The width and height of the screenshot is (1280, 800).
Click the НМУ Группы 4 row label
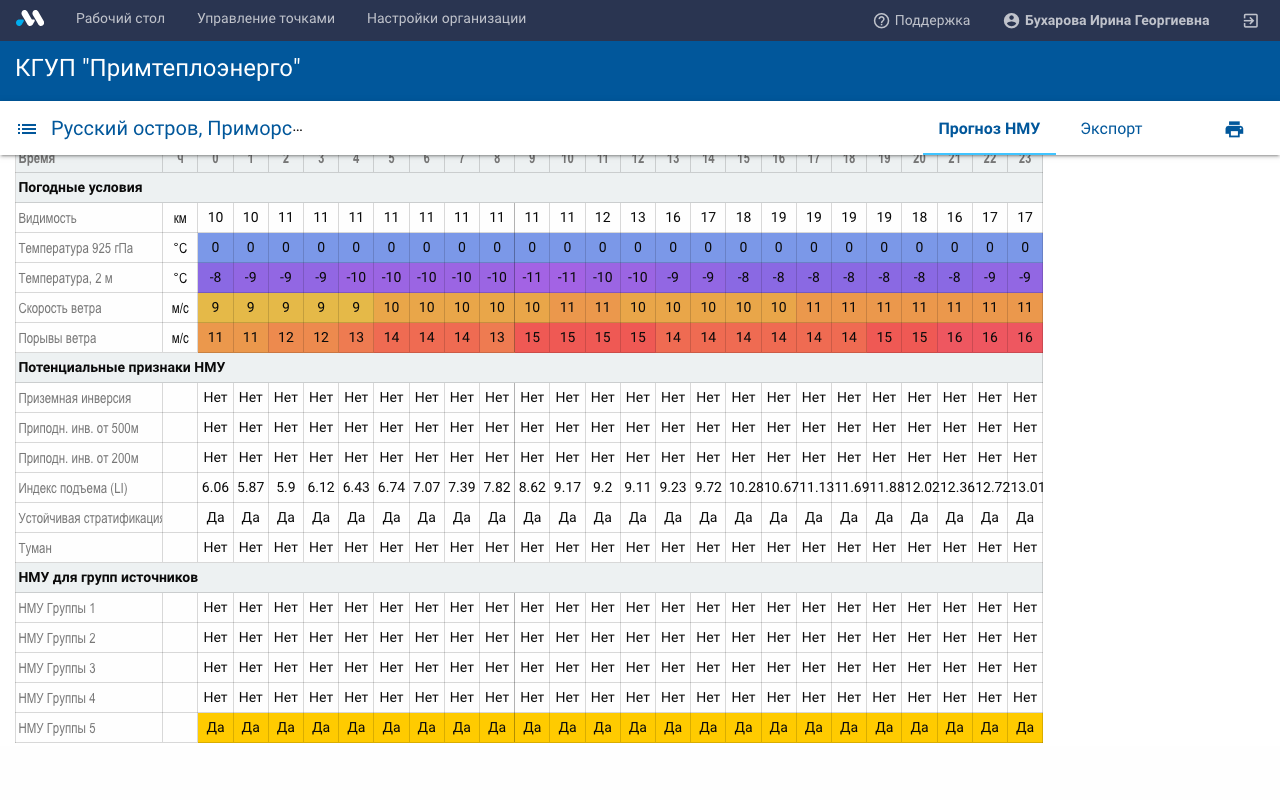[x=57, y=698]
